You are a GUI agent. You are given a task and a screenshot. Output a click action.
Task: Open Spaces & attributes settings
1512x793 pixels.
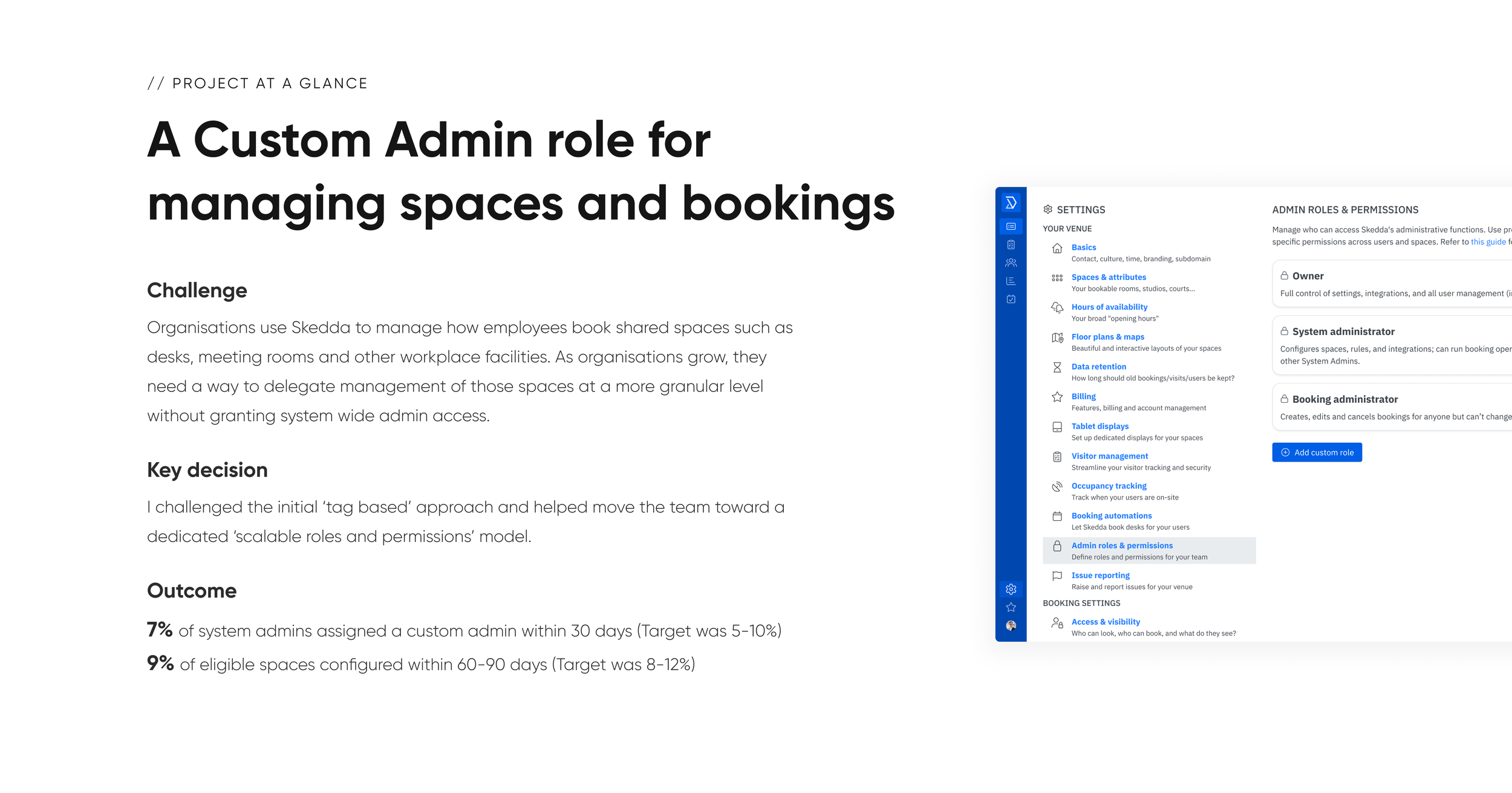[x=1108, y=277]
